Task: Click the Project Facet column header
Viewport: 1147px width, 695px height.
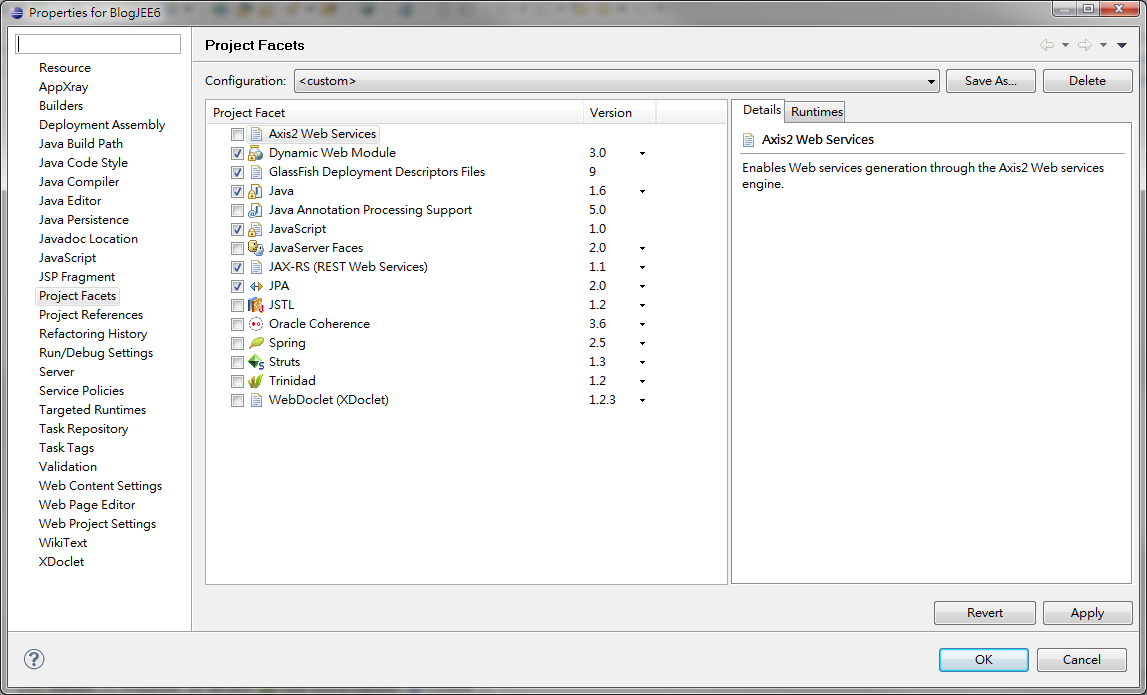Action: tap(395, 113)
